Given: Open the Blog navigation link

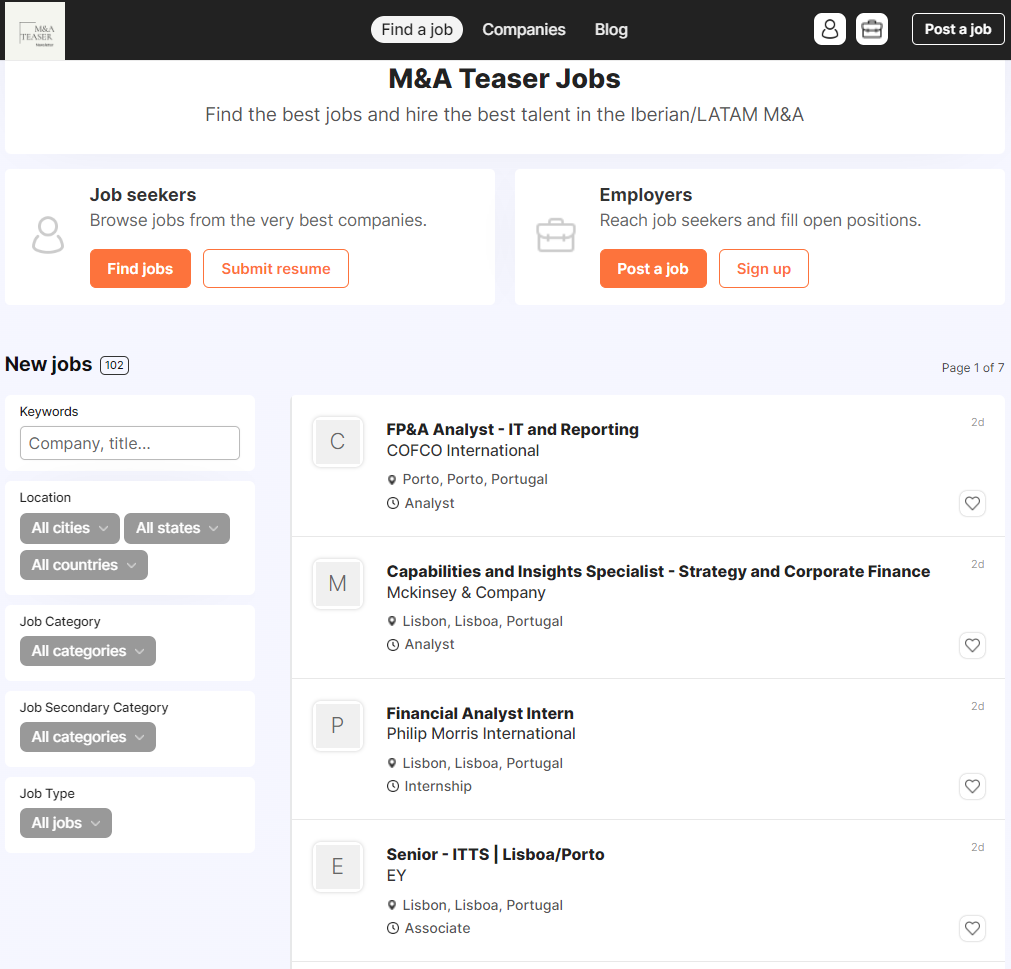Looking at the screenshot, I should click(611, 30).
